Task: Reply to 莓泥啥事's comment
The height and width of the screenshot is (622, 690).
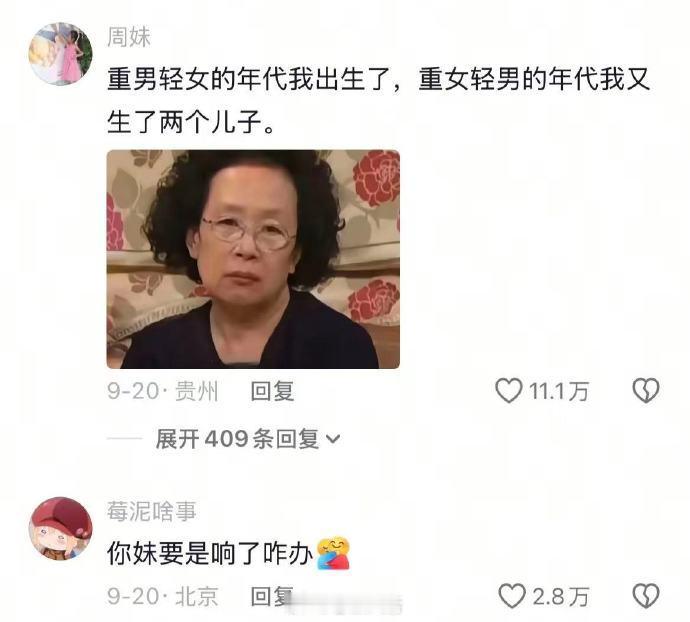Action: pyautogui.click(x=272, y=596)
